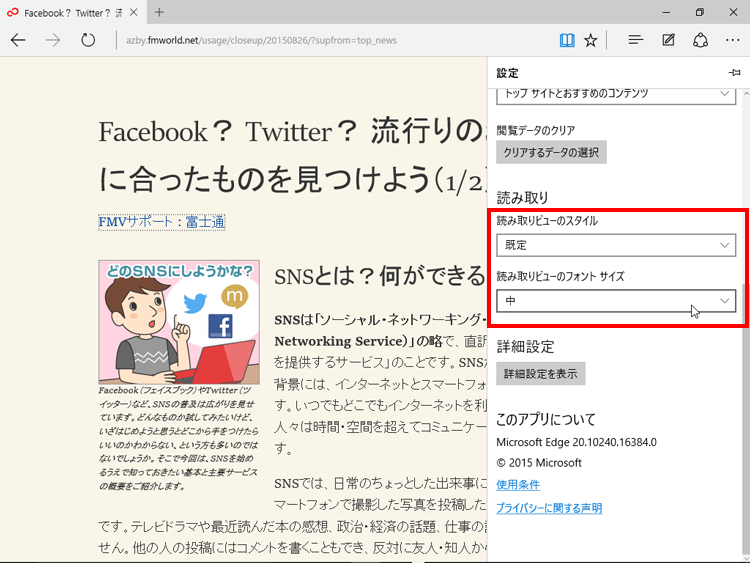Open the 使用条件 link

pos(518,484)
